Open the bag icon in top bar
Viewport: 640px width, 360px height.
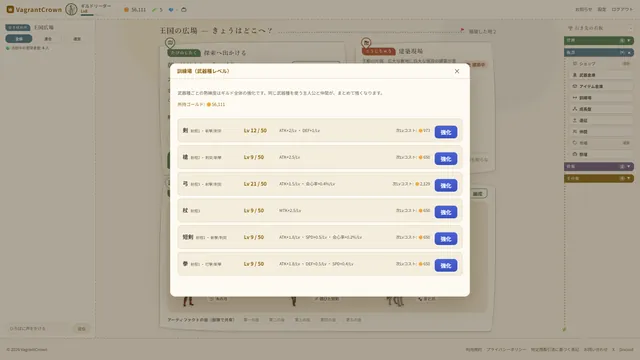[184, 9]
